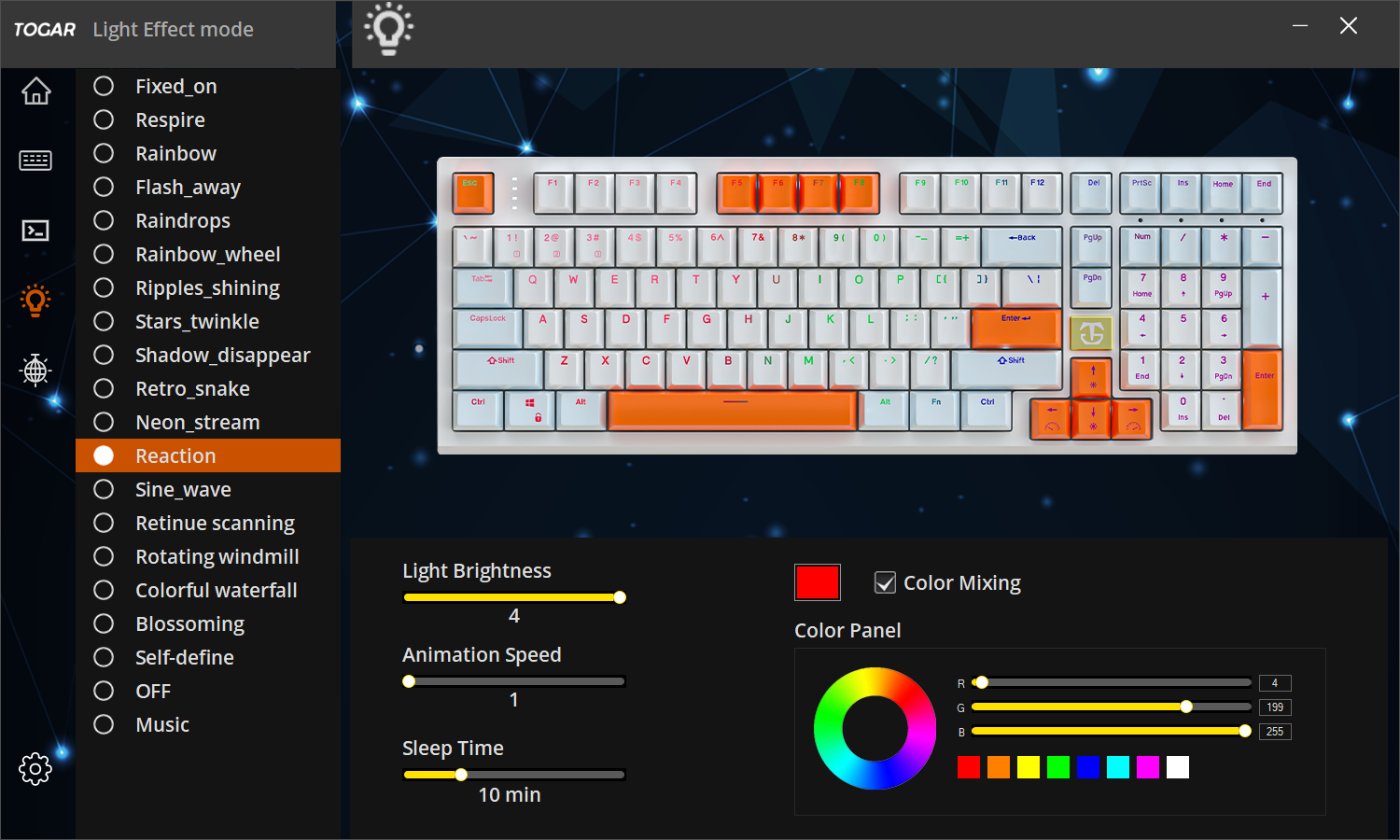Open the settings gear icon
1400x840 pixels.
(35, 768)
